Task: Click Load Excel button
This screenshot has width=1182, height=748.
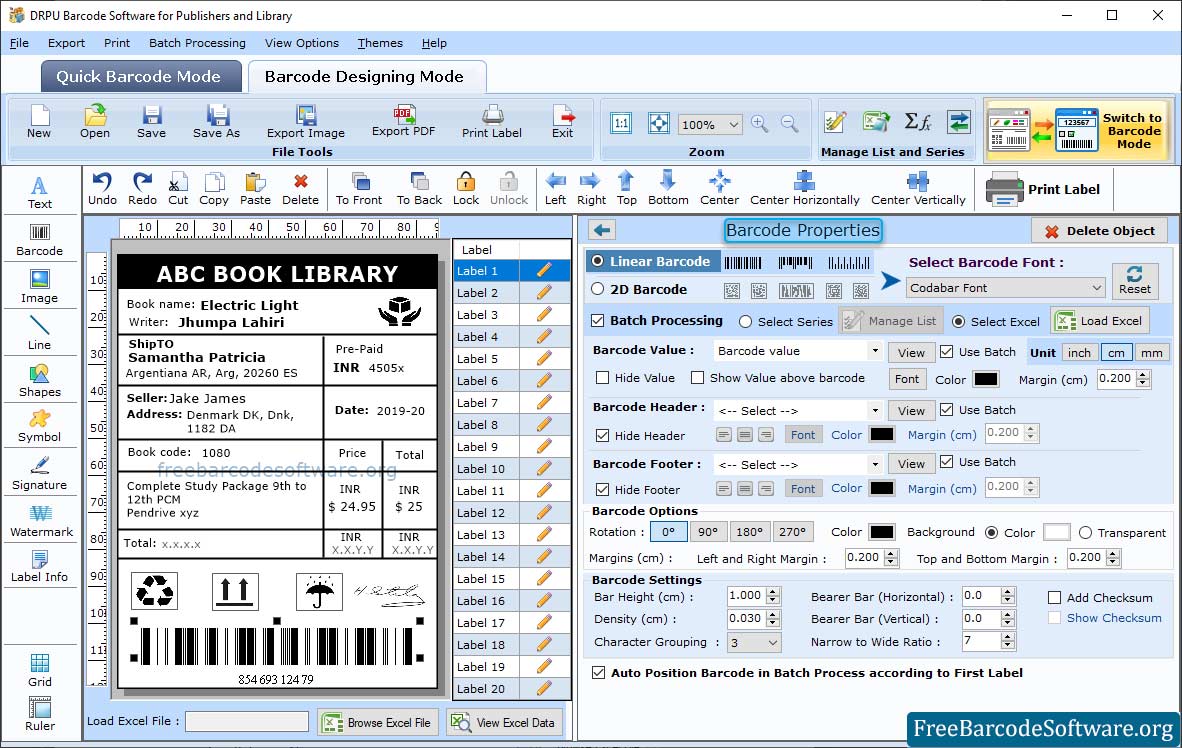Action: click(1101, 321)
